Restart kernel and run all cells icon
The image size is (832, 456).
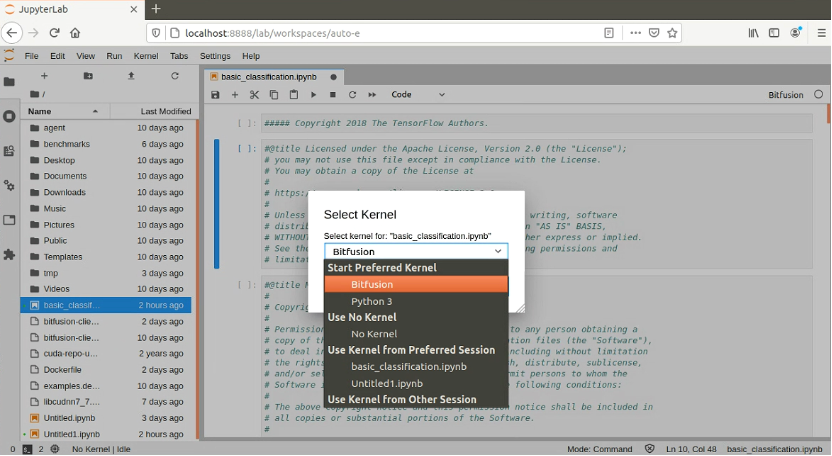pyautogui.click(x=372, y=95)
